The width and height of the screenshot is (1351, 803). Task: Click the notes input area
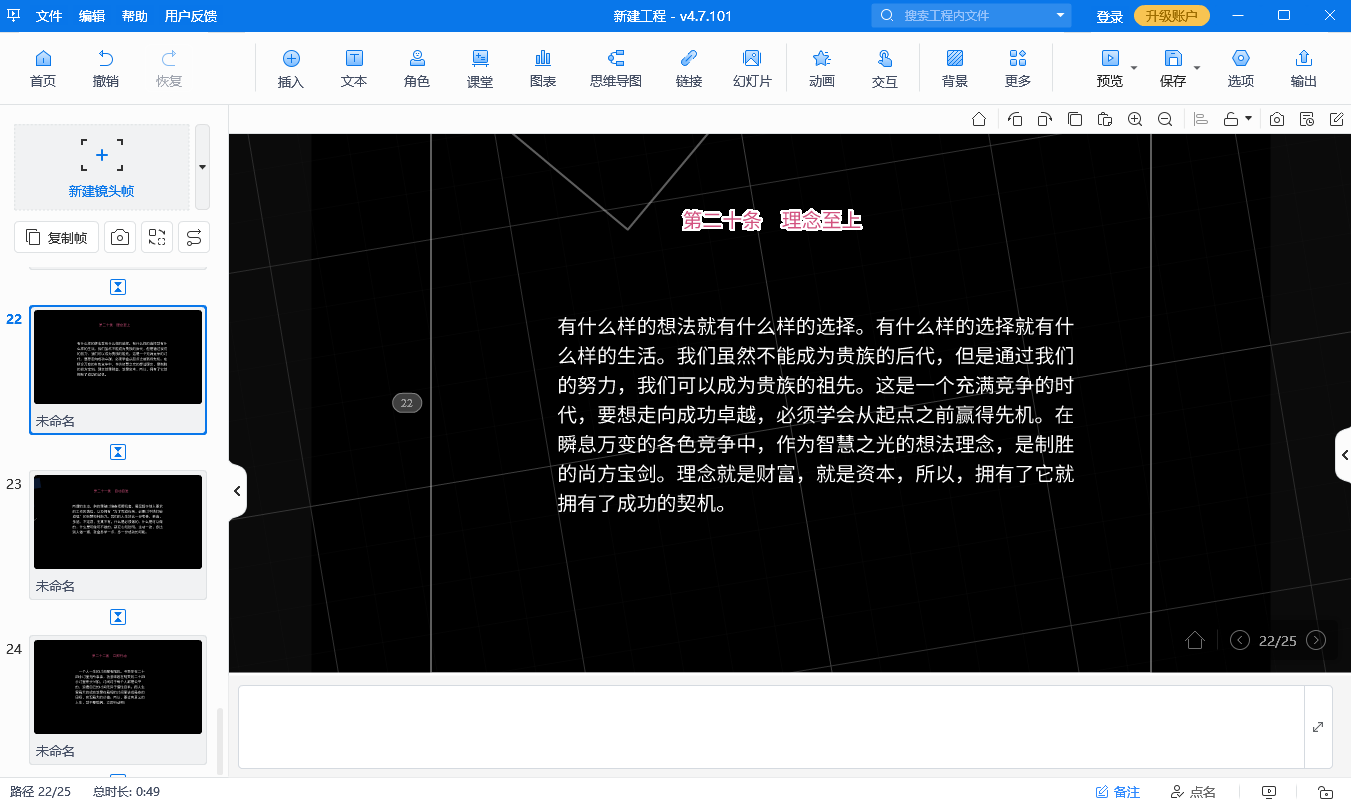(x=771, y=727)
